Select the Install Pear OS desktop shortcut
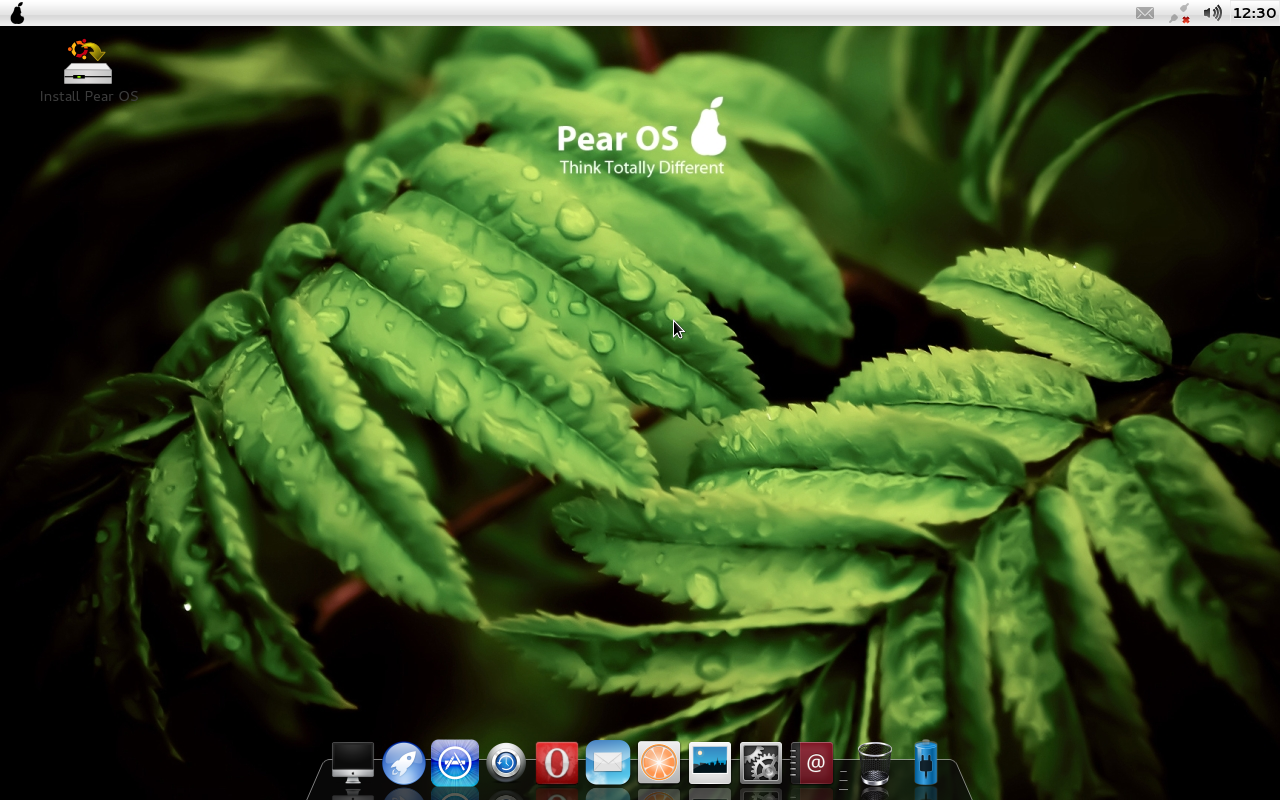Image resolution: width=1280 pixels, height=800 pixels. click(88, 62)
